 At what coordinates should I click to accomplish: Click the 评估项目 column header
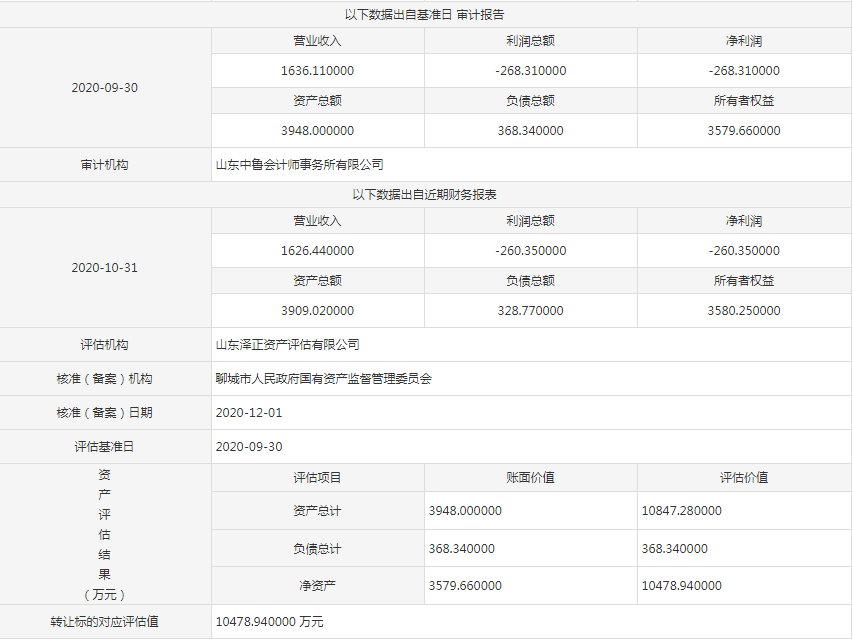pos(317,478)
